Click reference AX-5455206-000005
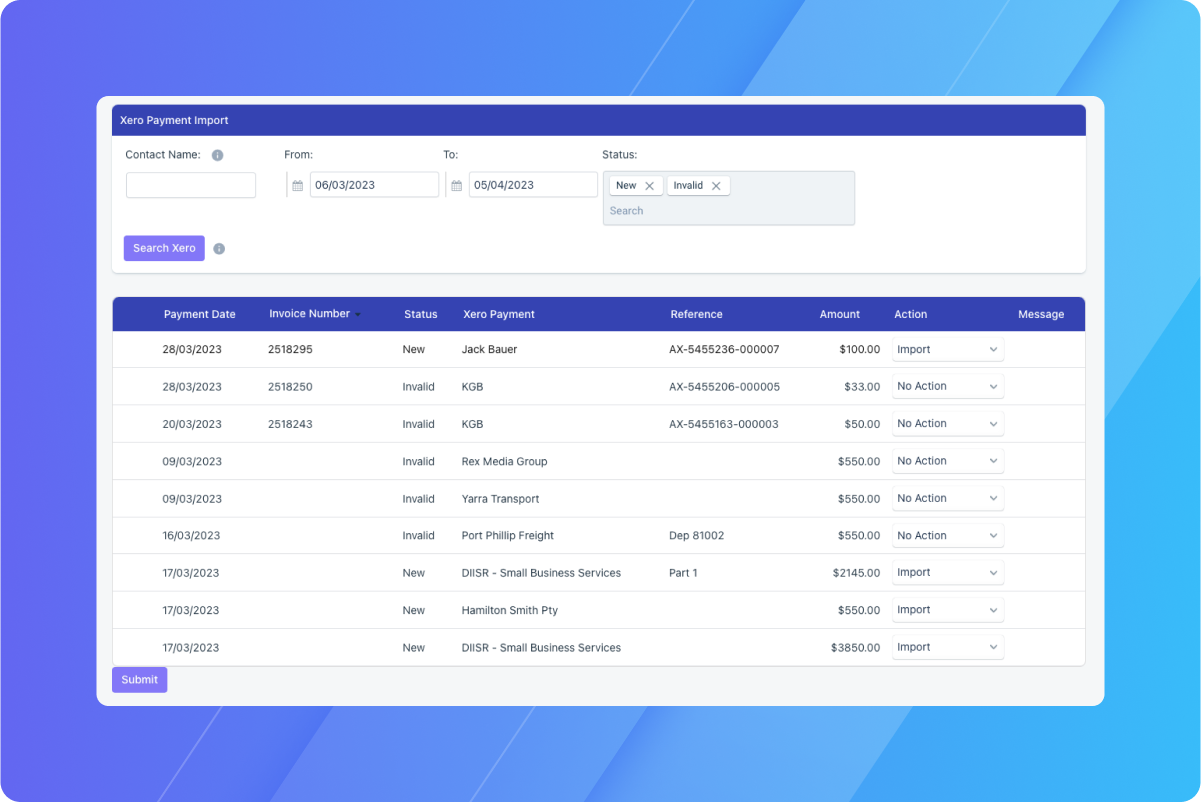The width and height of the screenshot is (1201, 802). (724, 387)
